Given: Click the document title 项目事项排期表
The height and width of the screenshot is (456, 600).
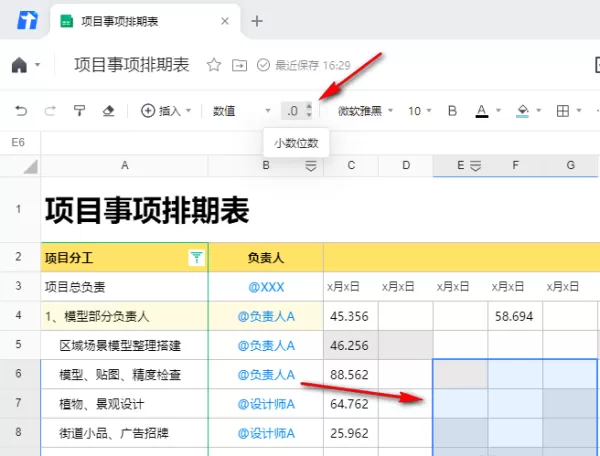Looking at the screenshot, I should click(132, 65).
